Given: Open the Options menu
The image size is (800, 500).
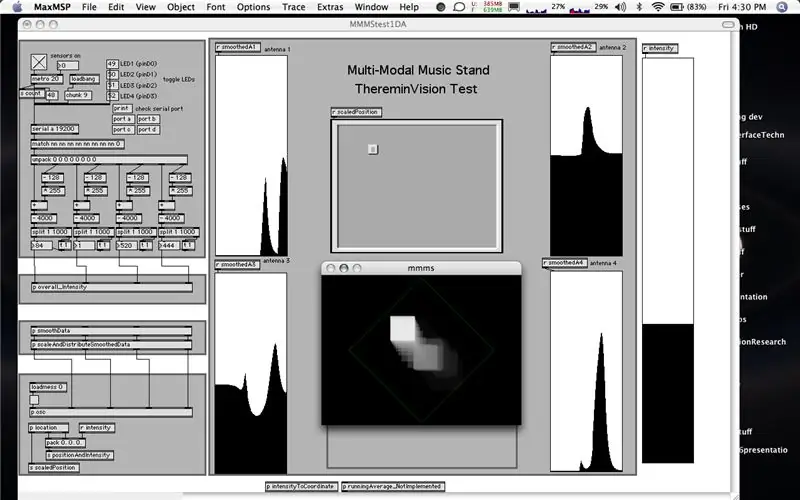Looking at the screenshot, I should tap(254, 7).
